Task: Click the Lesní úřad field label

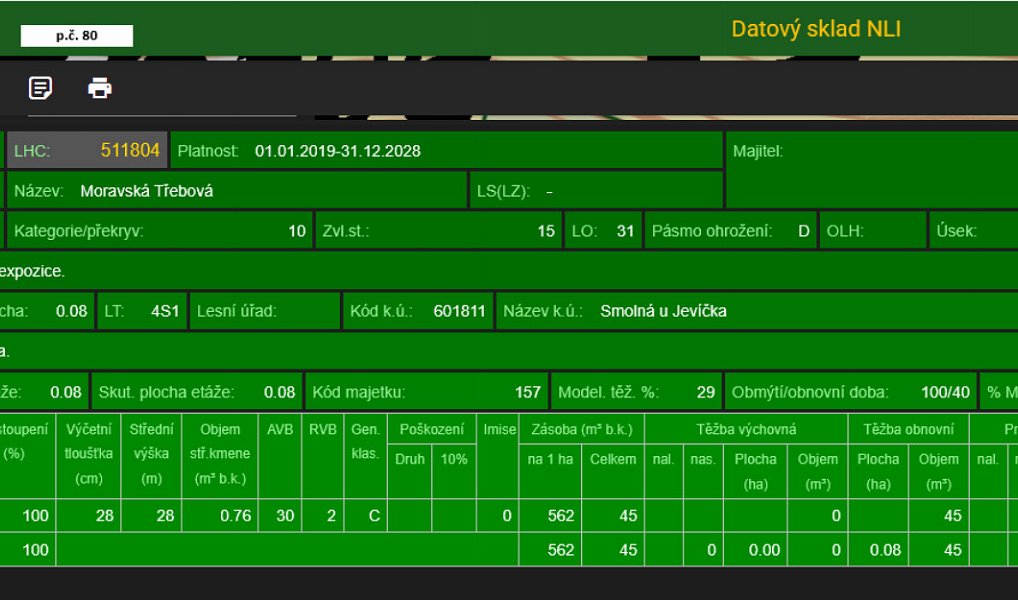Action: (x=237, y=311)
